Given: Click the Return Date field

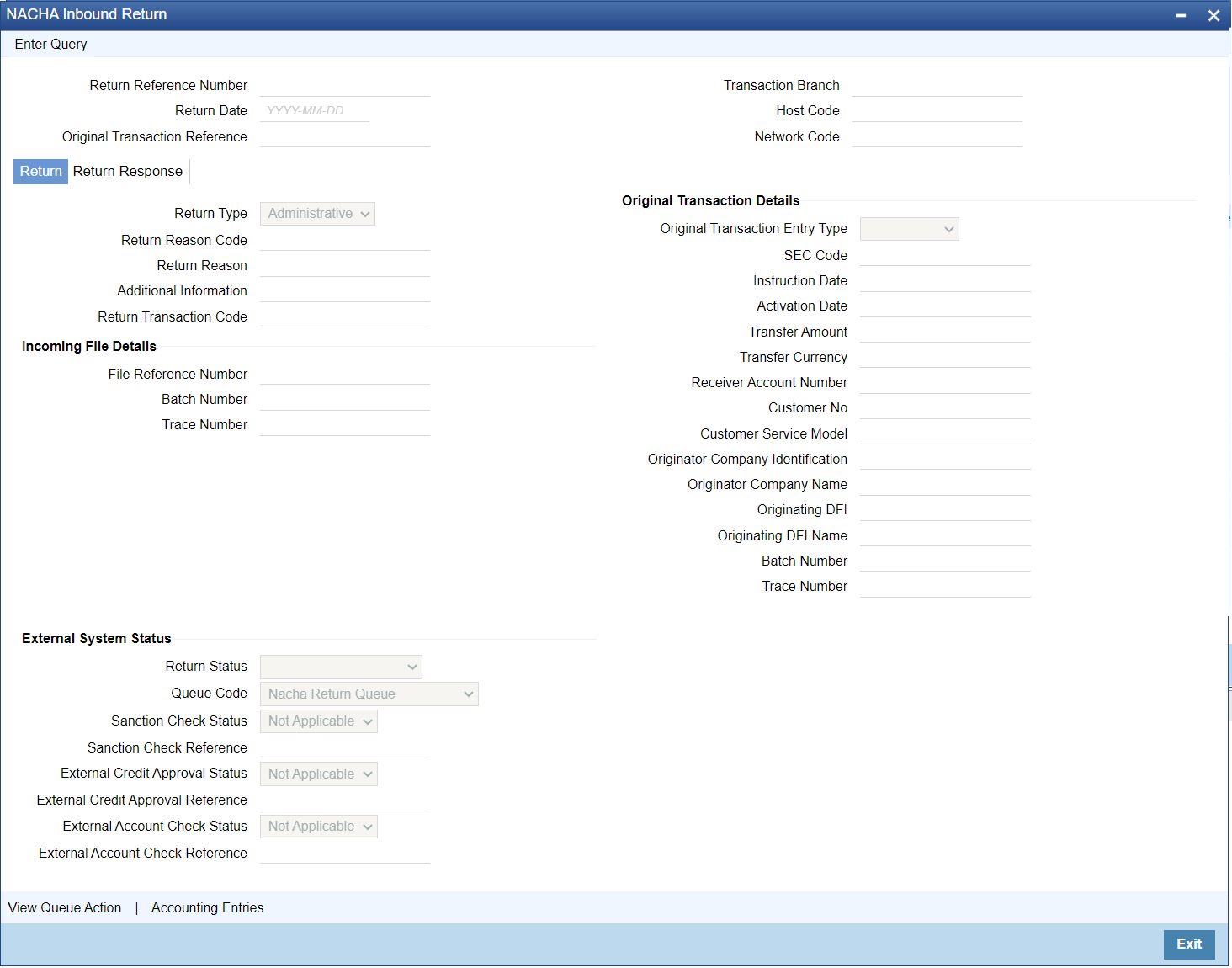Looking at the screenshot, I should click(315, 111).
